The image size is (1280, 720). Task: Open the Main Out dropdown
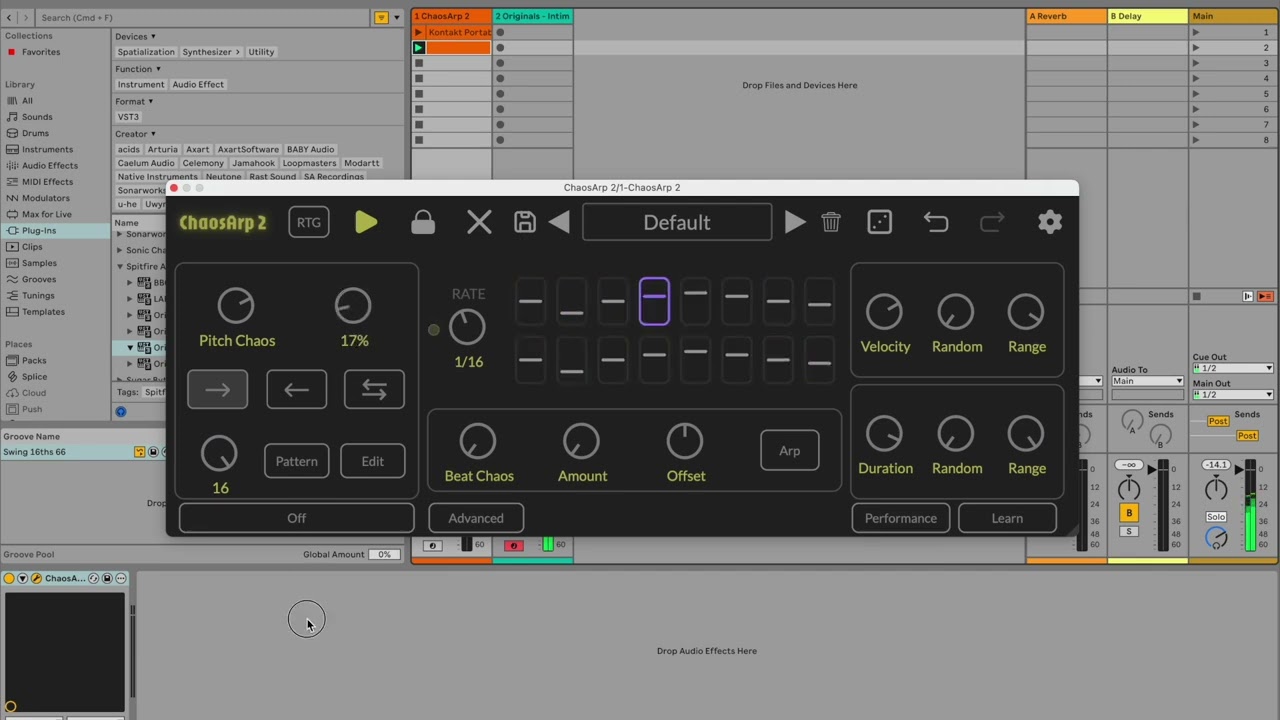(1233, 394)
